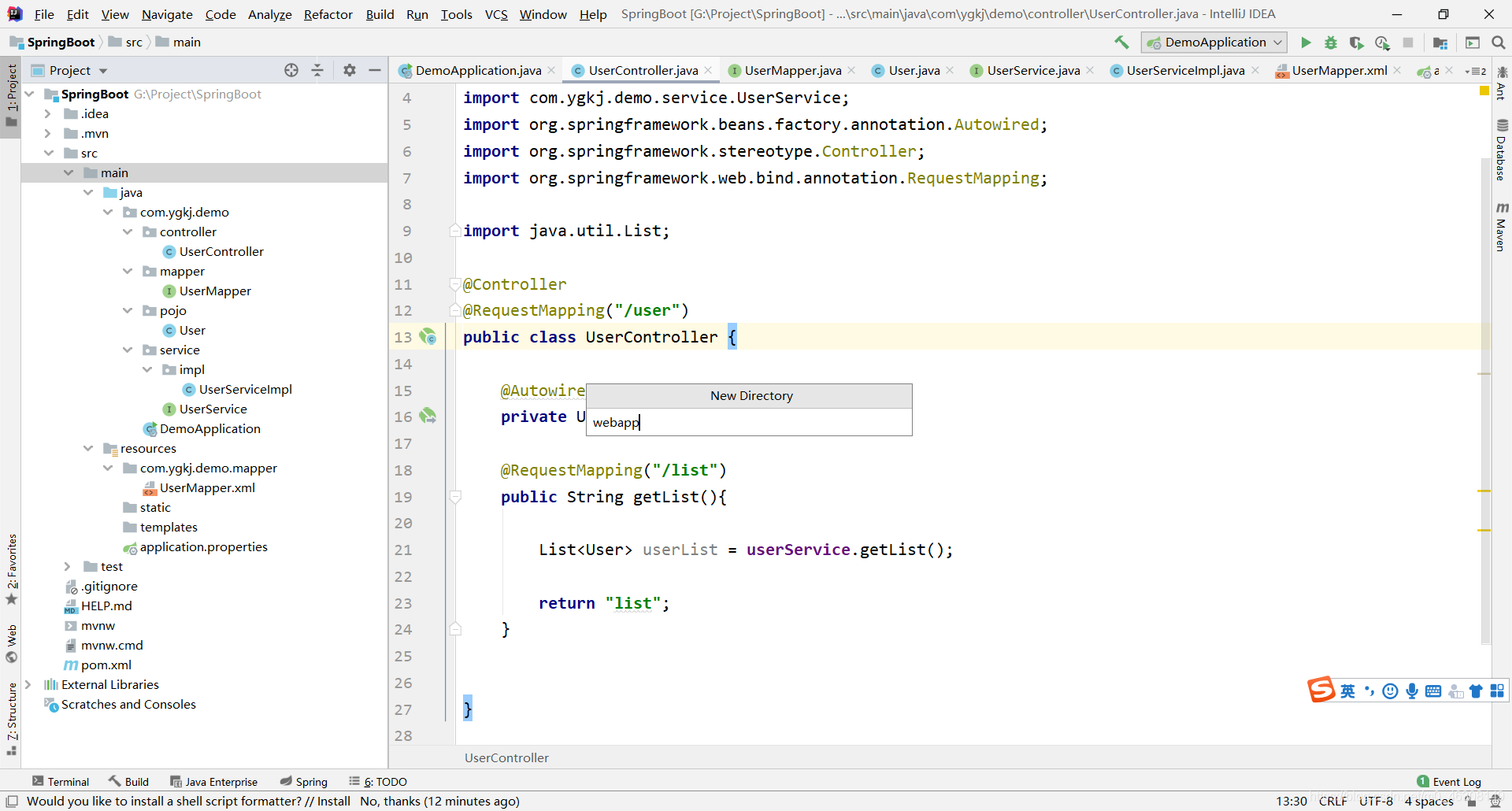Switch to the UserServiceImpl.java tab
Viewport: 1512px width, 811px height.
click(x=1184, y=70)
